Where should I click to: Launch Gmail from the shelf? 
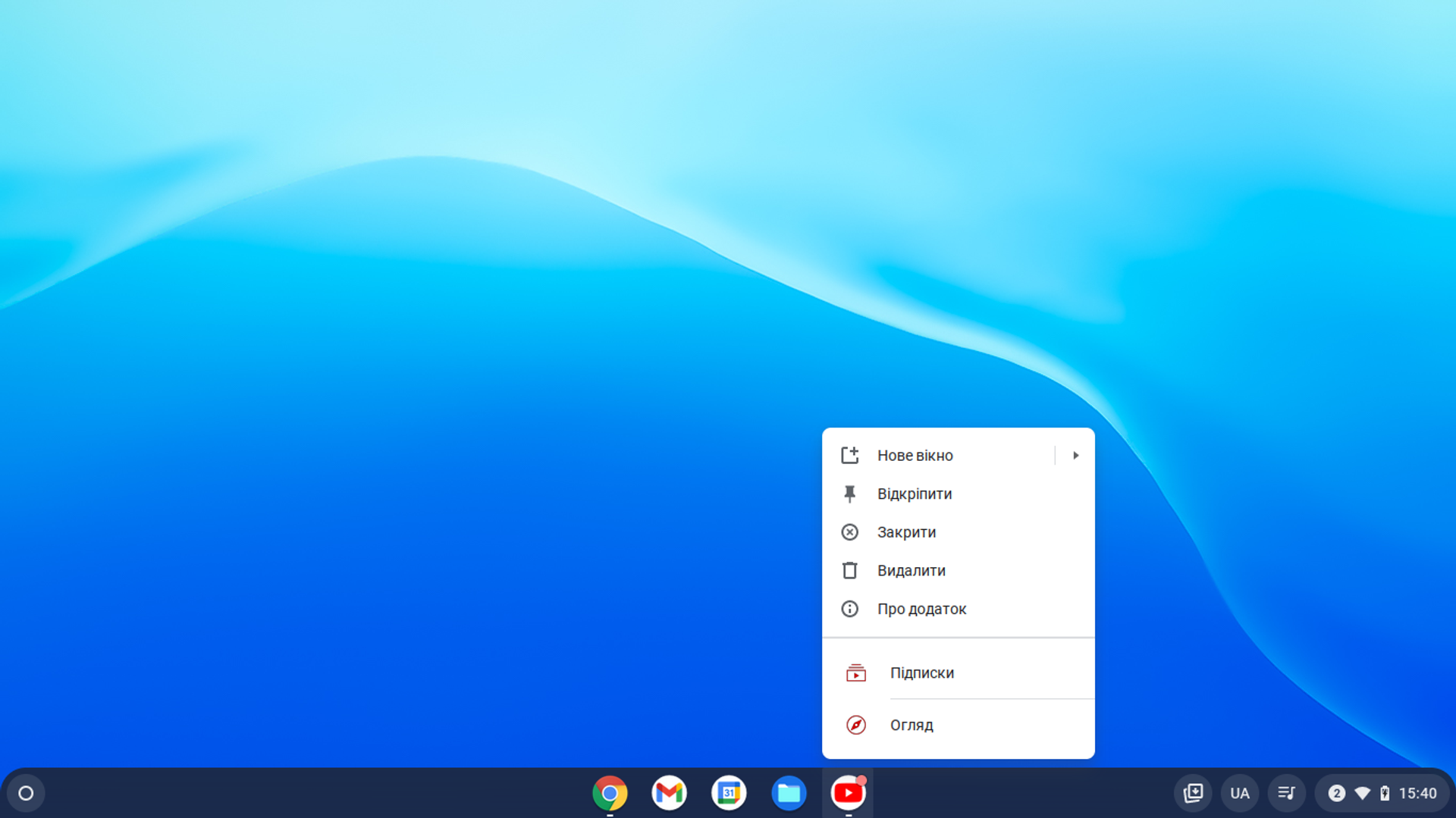coord(669,793)
